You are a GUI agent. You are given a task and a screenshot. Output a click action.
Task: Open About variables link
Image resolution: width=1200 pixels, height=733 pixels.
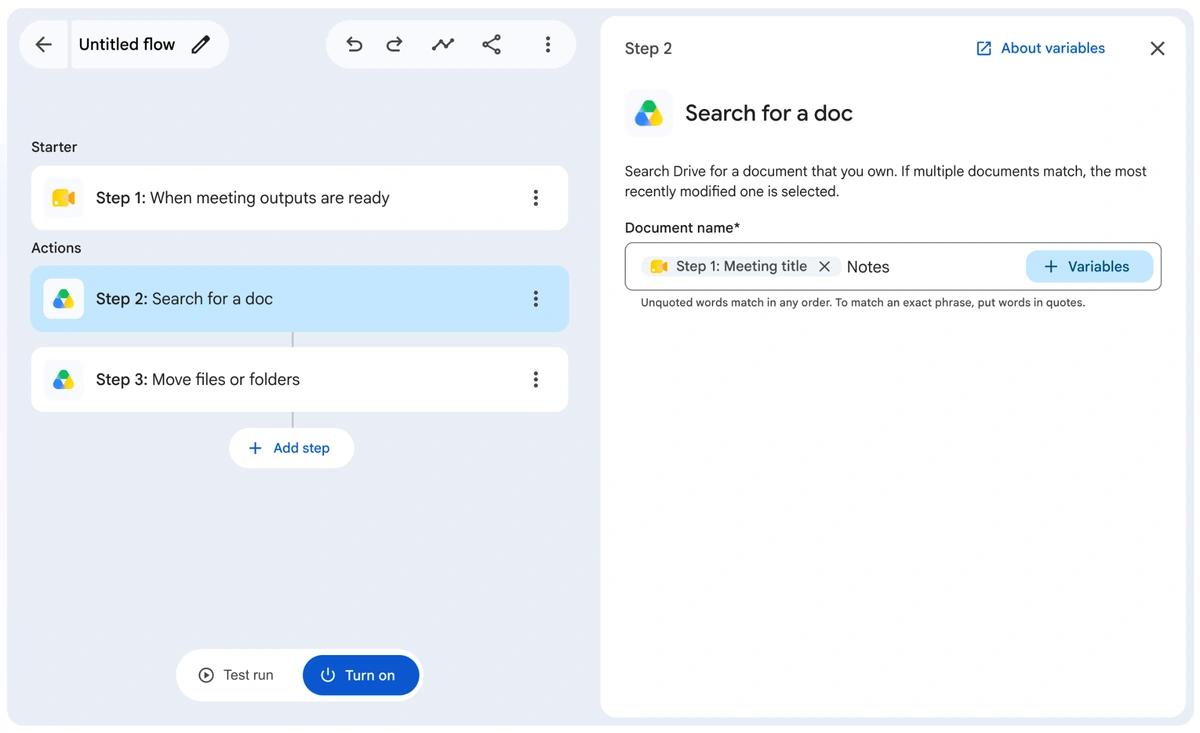(x=1040, y=48)
